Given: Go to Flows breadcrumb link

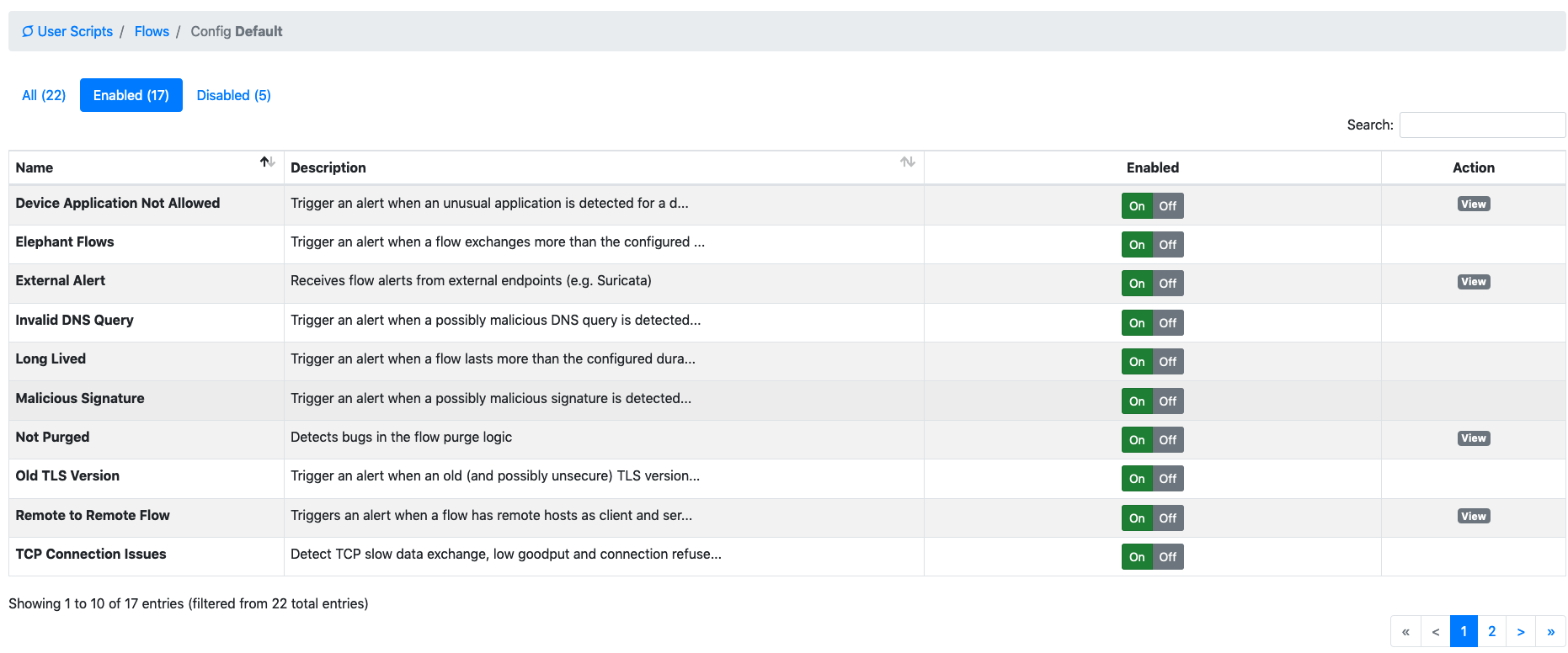Looking at the screenshot, I should 152,31.
